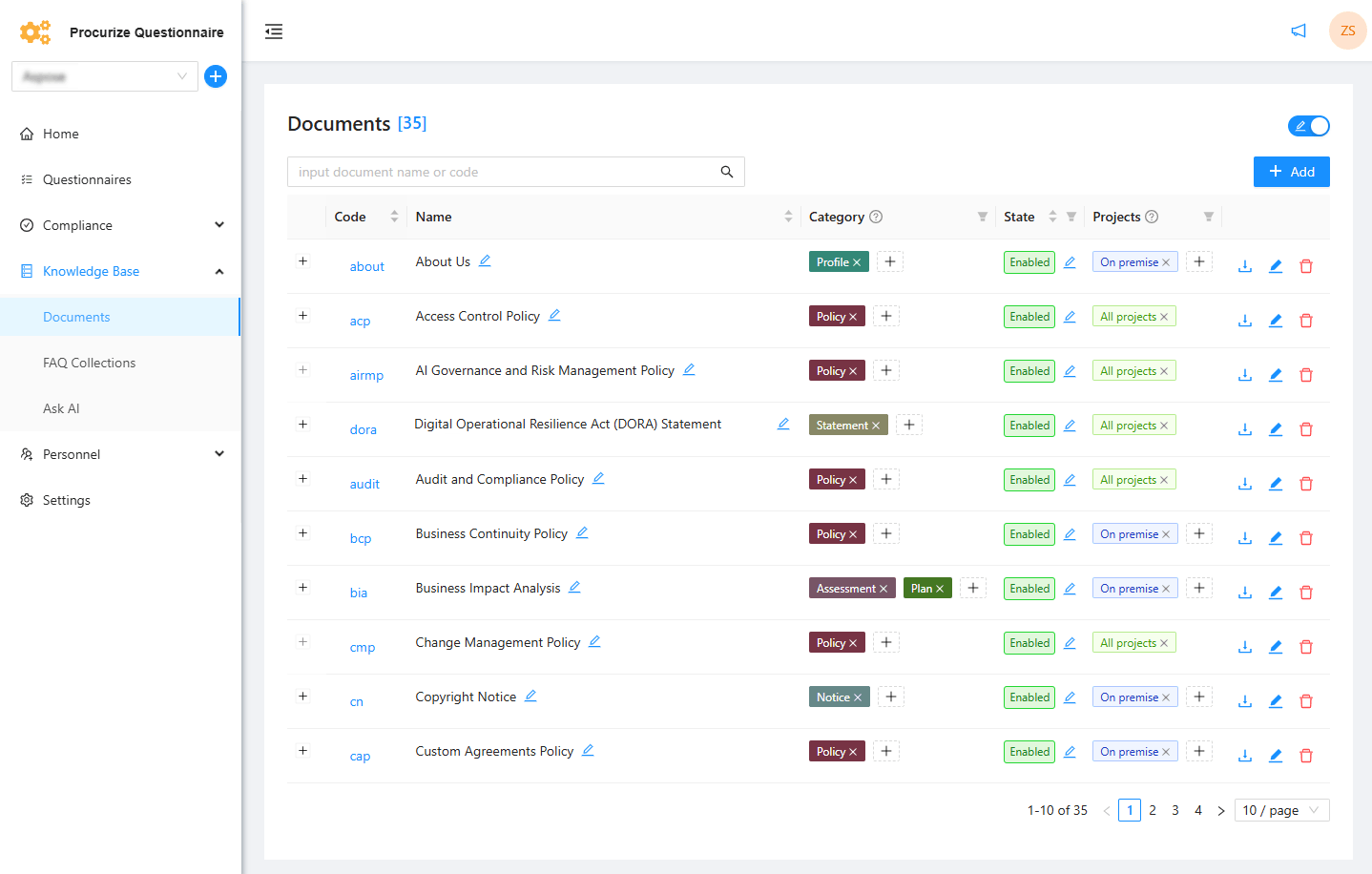The width and height of the screenshot is (1372, 874).
Task: Download the About Us document
Action: (1245, 266)
